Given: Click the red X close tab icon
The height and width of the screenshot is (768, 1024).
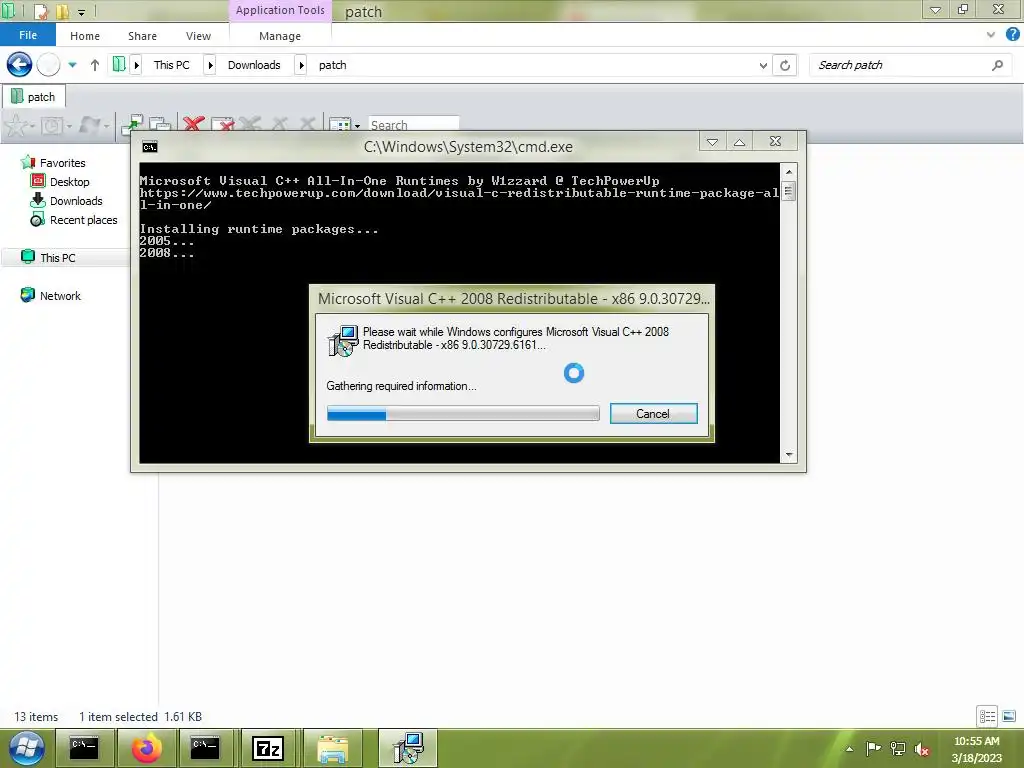Looking at the screenshot, I should point(193,125).
